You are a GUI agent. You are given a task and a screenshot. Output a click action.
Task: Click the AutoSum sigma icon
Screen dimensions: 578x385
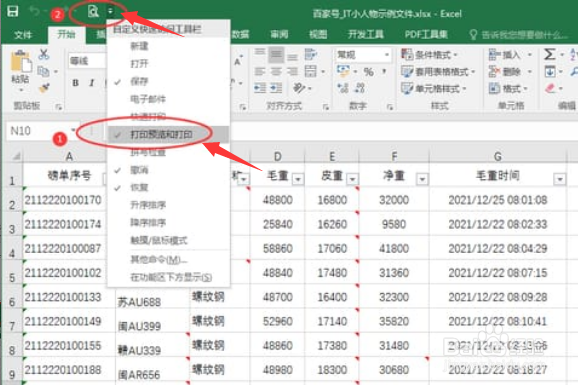(549, 54)
